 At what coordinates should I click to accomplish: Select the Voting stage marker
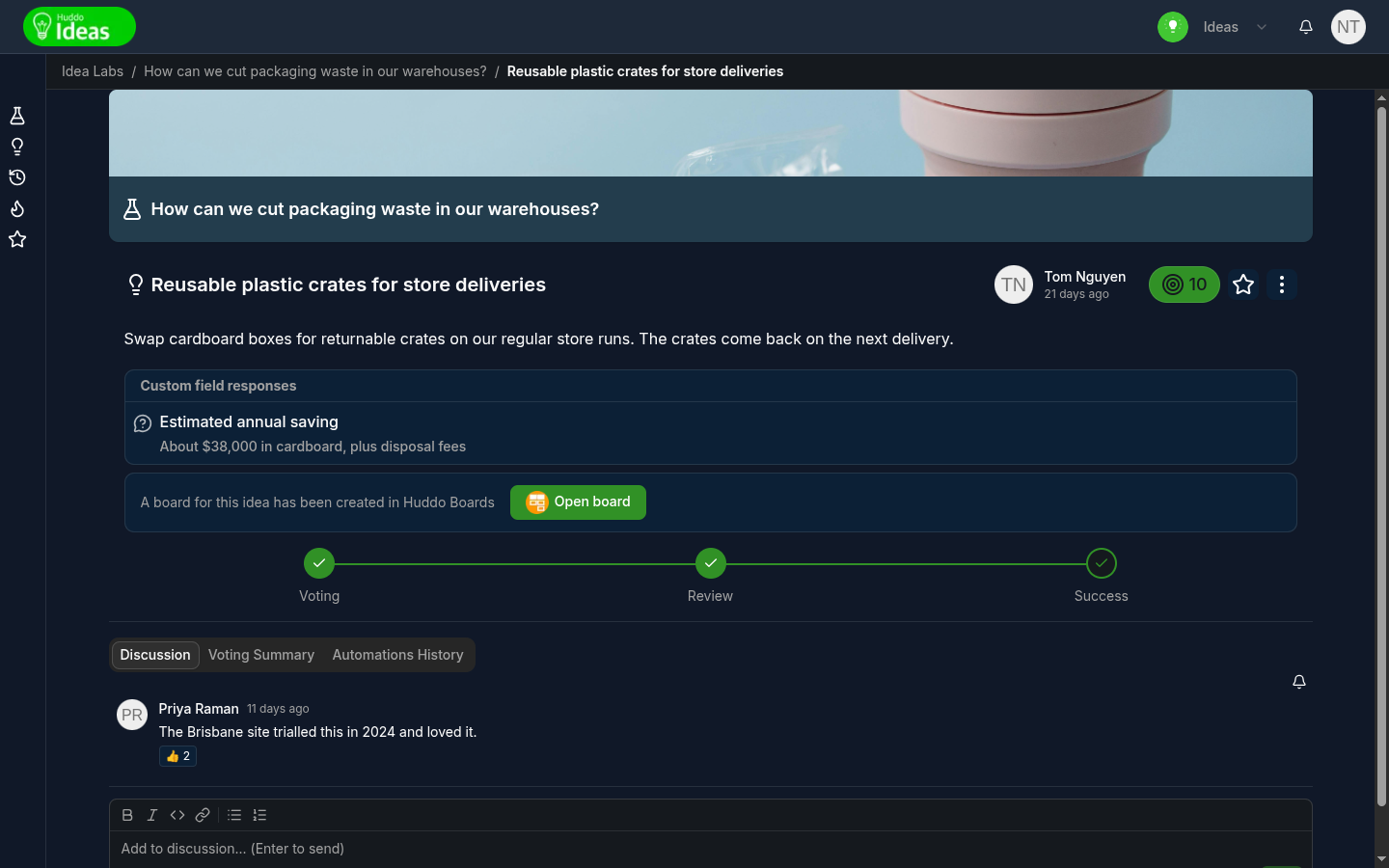(319, 563)
